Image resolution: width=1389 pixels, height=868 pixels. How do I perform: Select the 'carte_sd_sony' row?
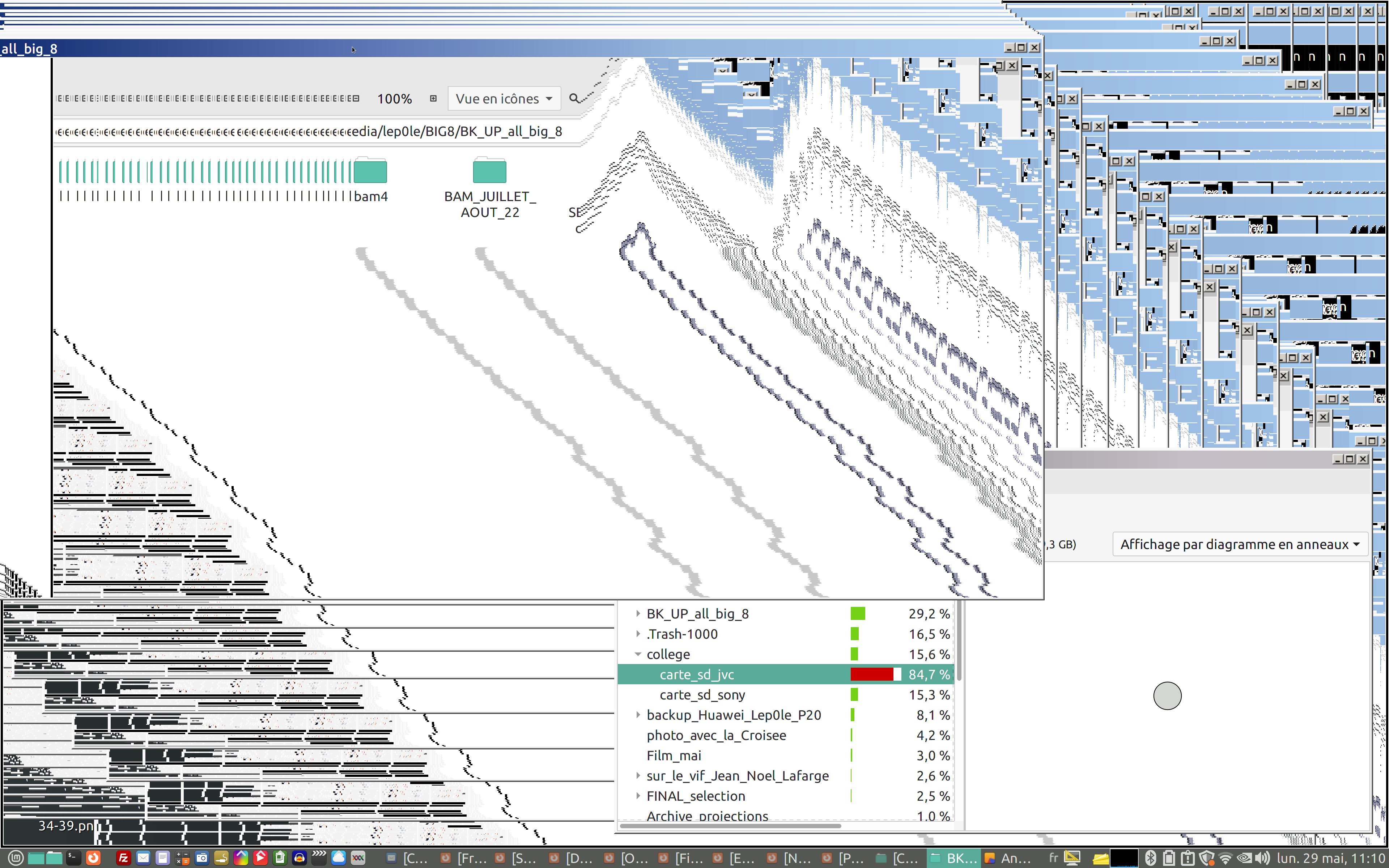pos(702,695)
